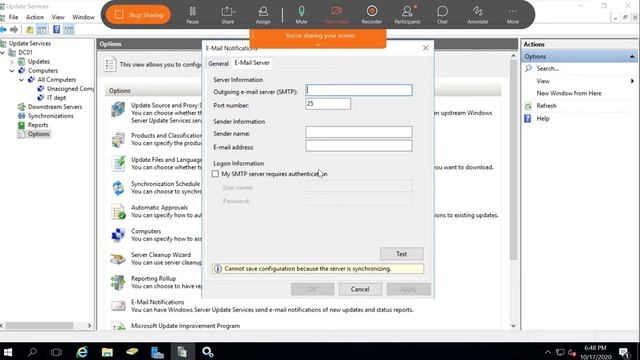Click Search in the Actions pane
640x360 pixels.
click(547, 69)
